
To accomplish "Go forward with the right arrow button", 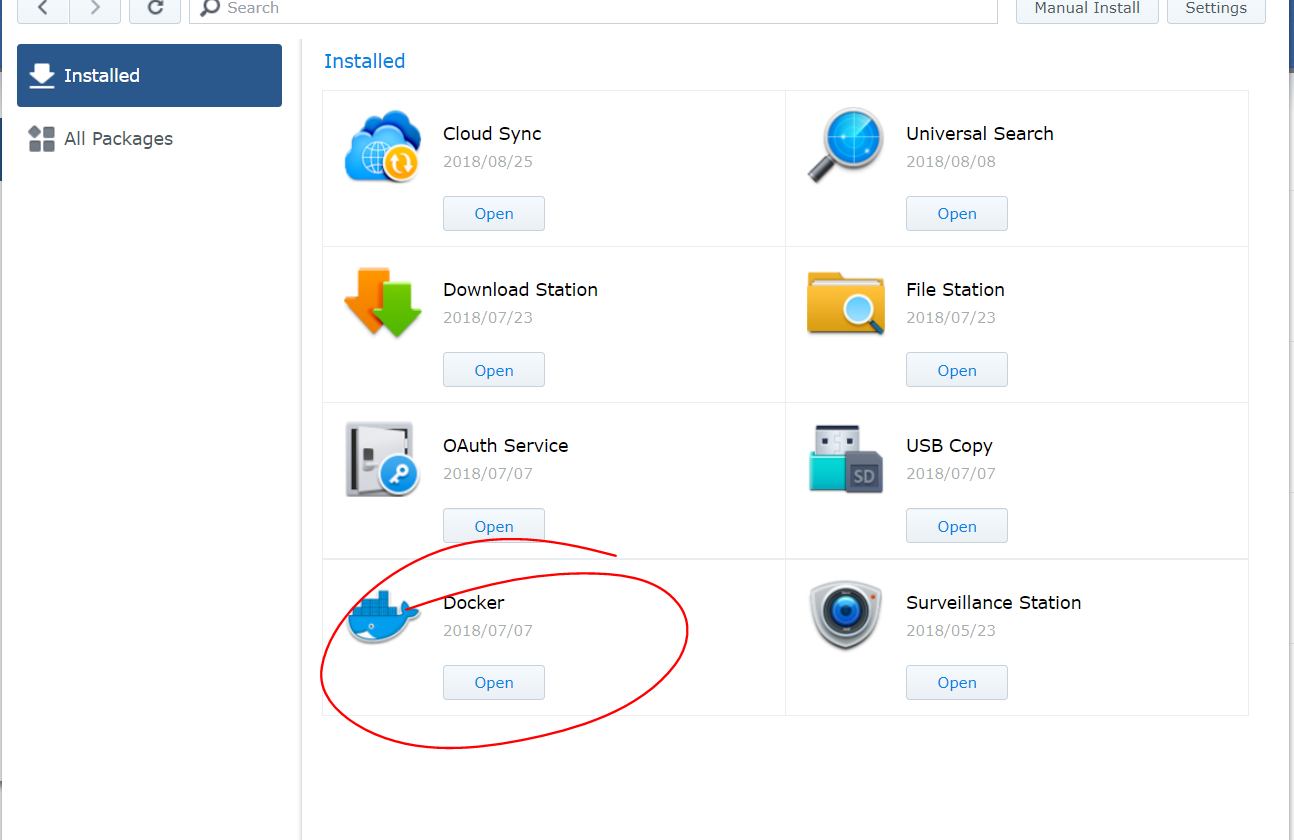I will (x=95, y=8).
